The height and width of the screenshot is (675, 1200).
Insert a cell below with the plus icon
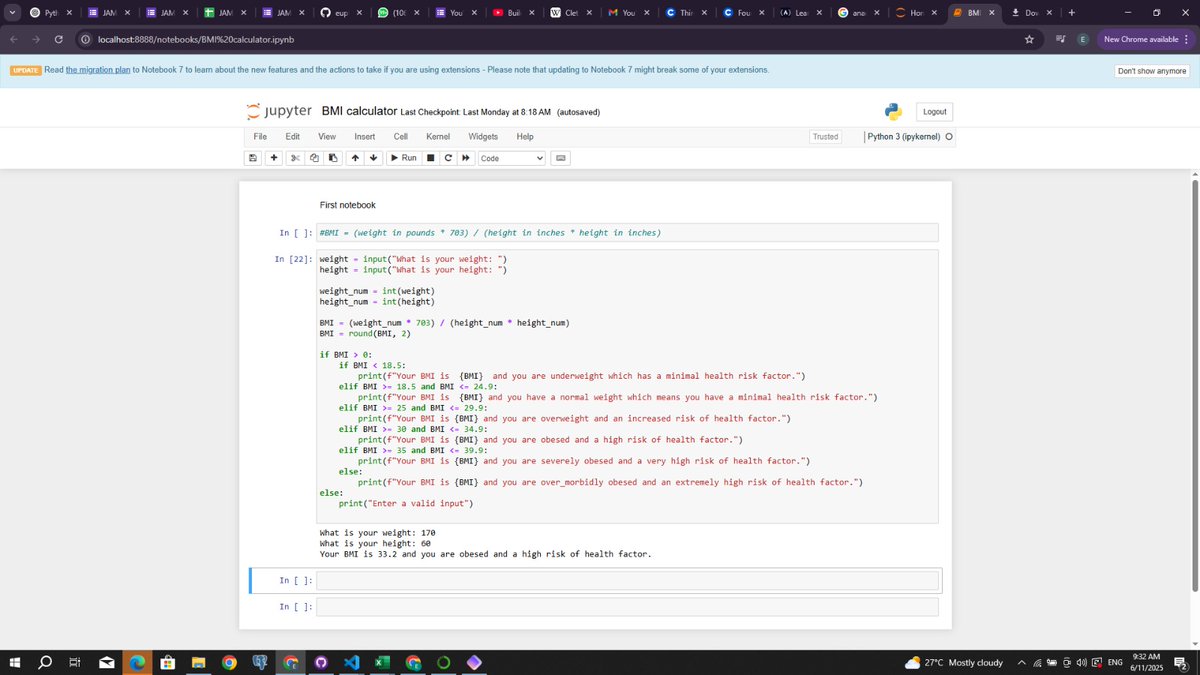pyautogui.click(x=274, y=158)
